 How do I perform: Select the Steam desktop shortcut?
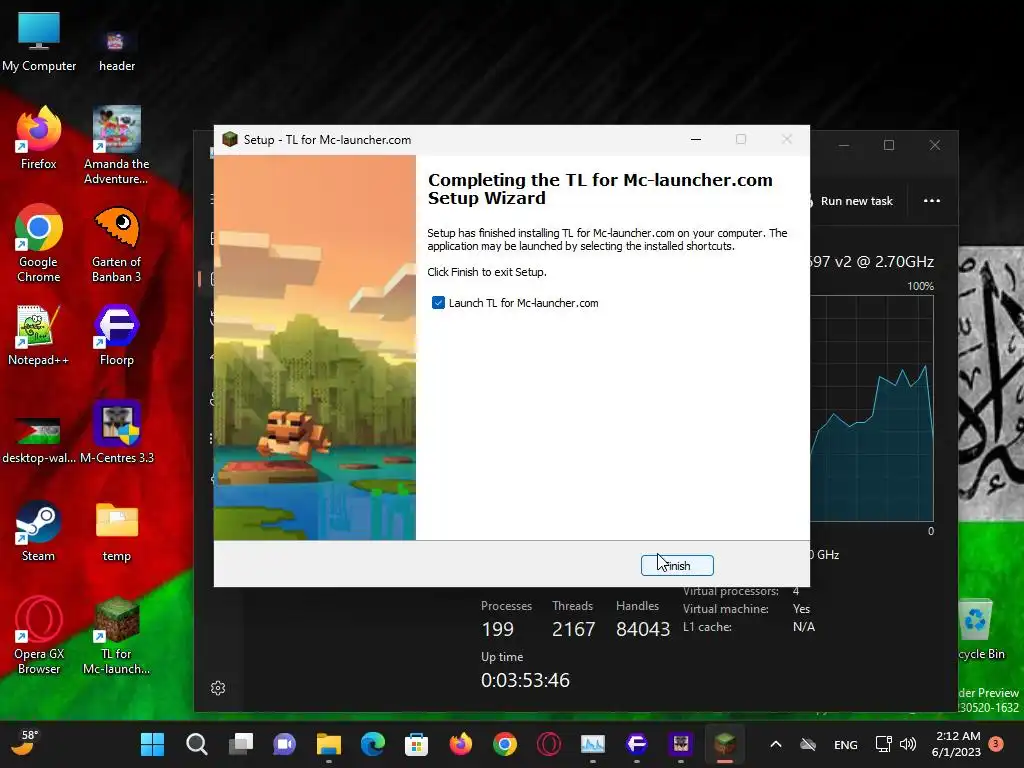pos(38,531)
